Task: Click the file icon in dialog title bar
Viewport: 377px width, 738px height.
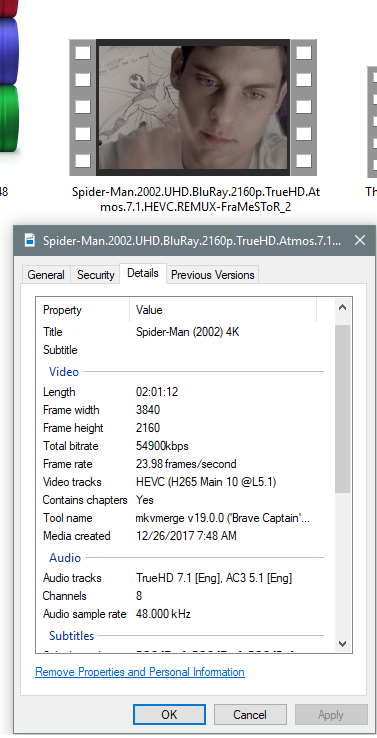Action: 29,241
